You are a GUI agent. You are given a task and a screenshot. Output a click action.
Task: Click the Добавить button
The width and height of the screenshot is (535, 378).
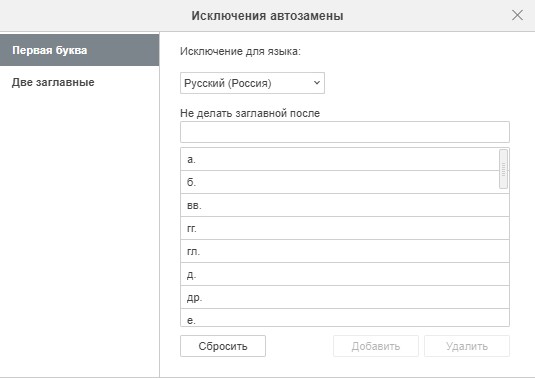(x=376, y=346)
